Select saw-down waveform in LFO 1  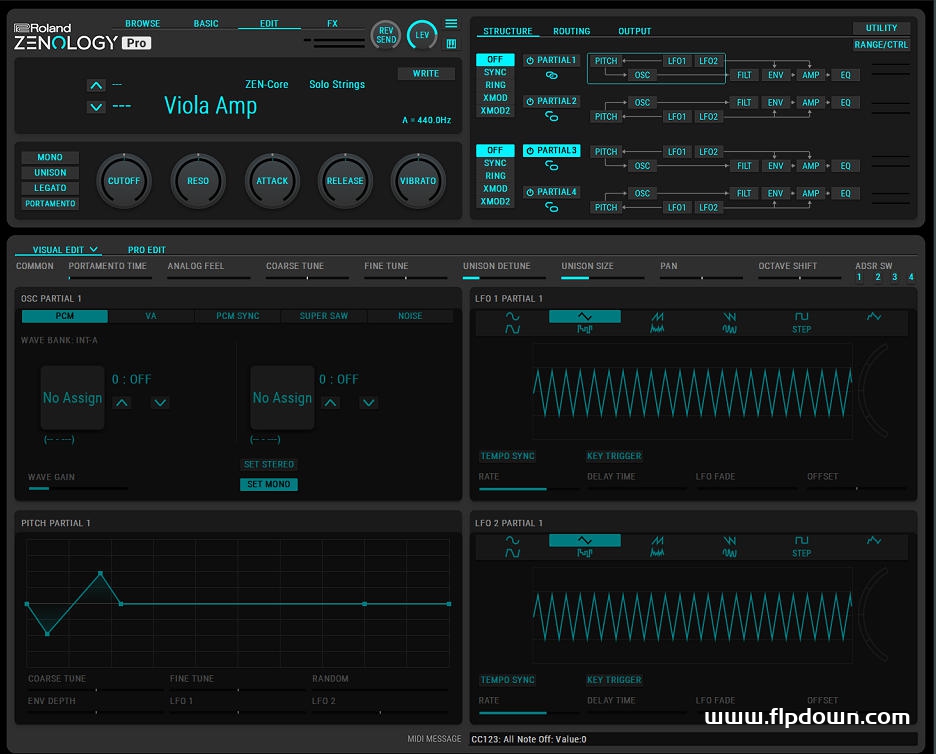729,316
